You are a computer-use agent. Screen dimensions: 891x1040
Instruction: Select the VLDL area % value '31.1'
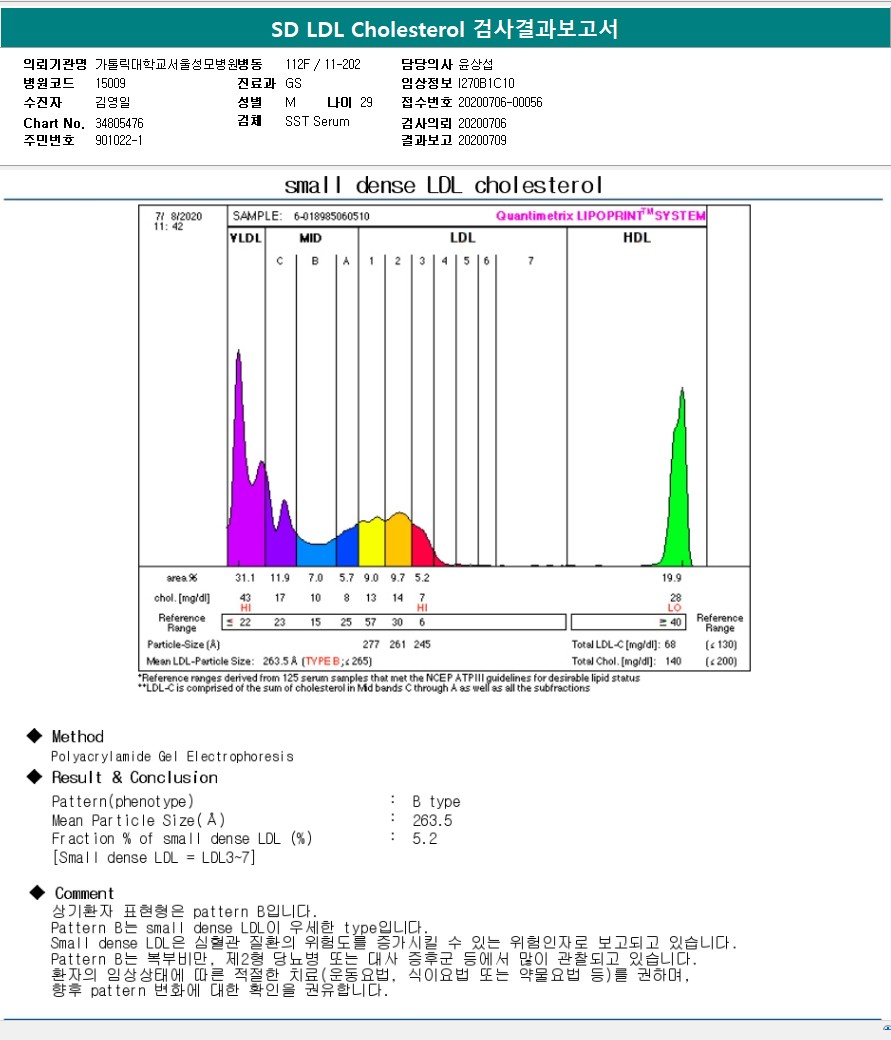click(245, 578)
